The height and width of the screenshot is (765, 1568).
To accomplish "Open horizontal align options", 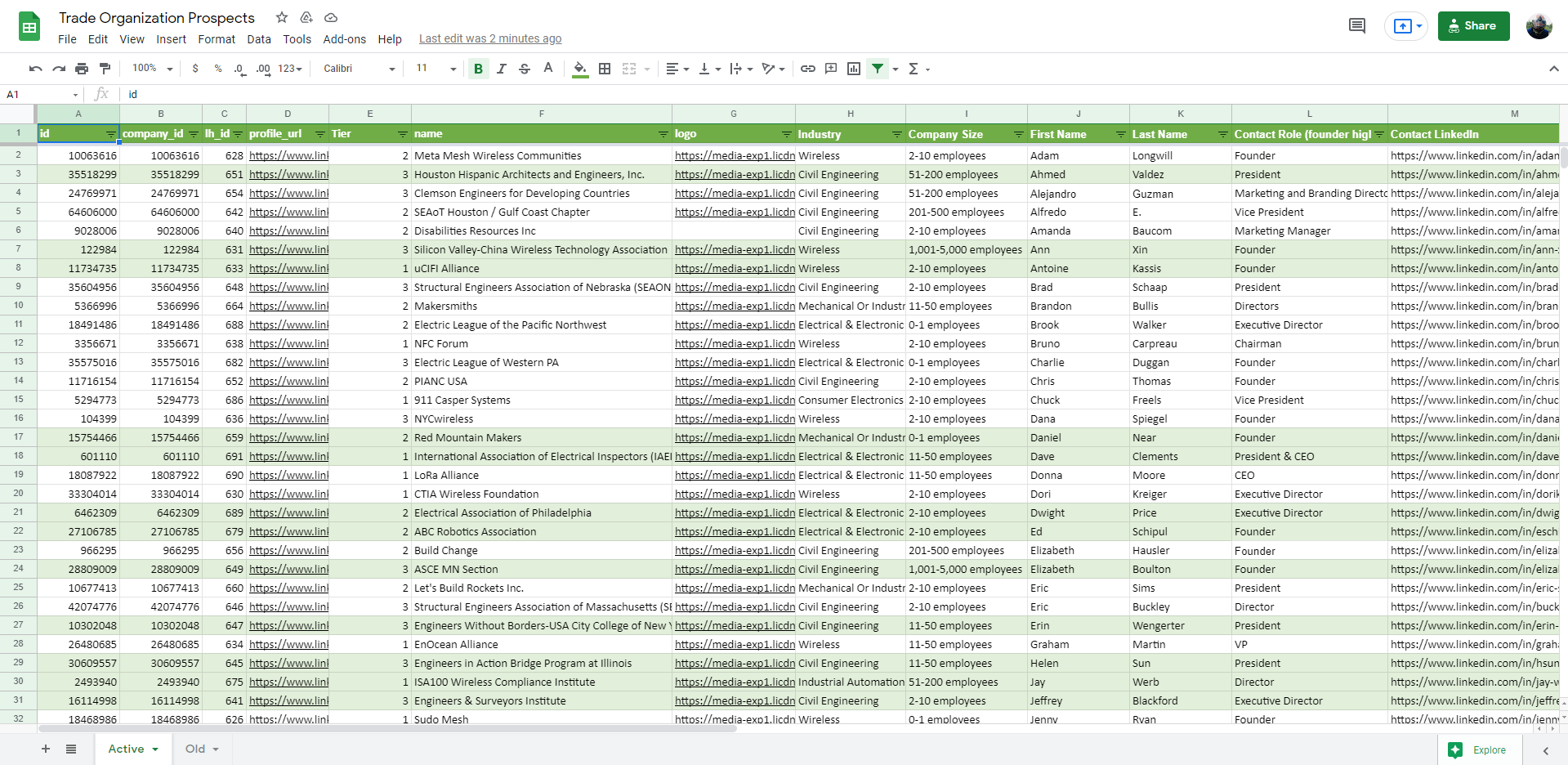I will click(677, 69).
